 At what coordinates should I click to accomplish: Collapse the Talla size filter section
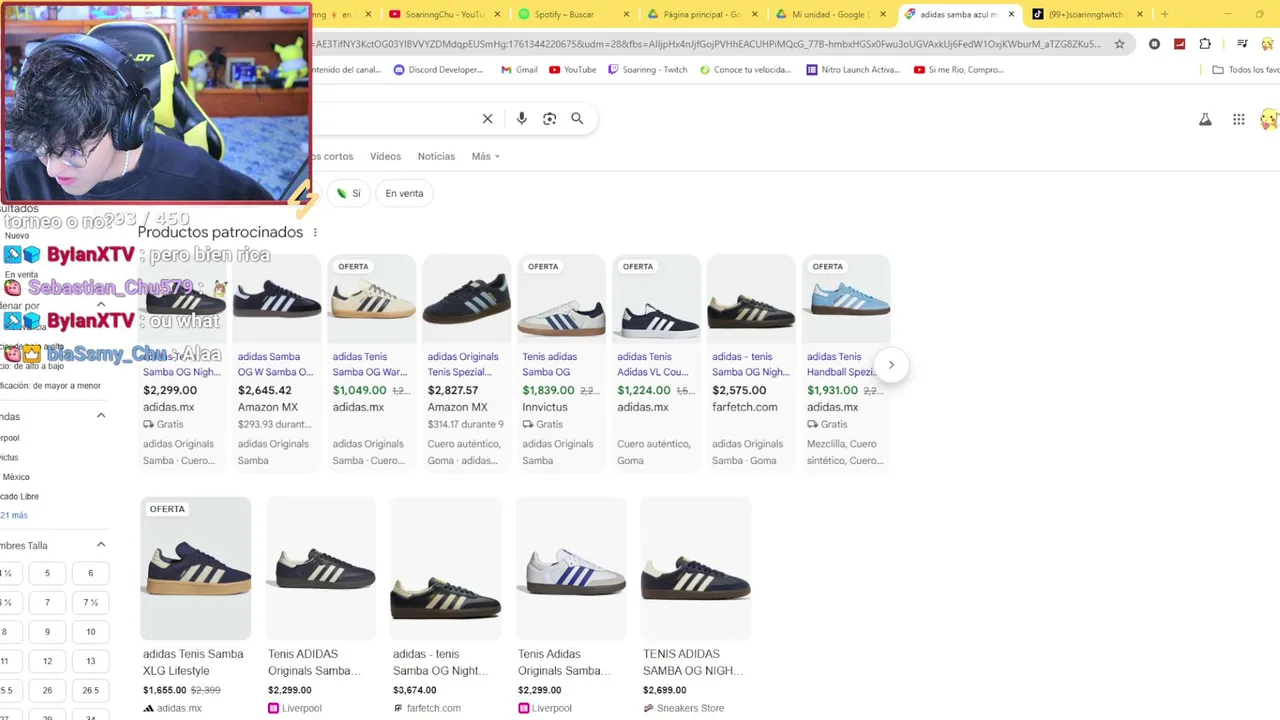click(x=101, y=545)
